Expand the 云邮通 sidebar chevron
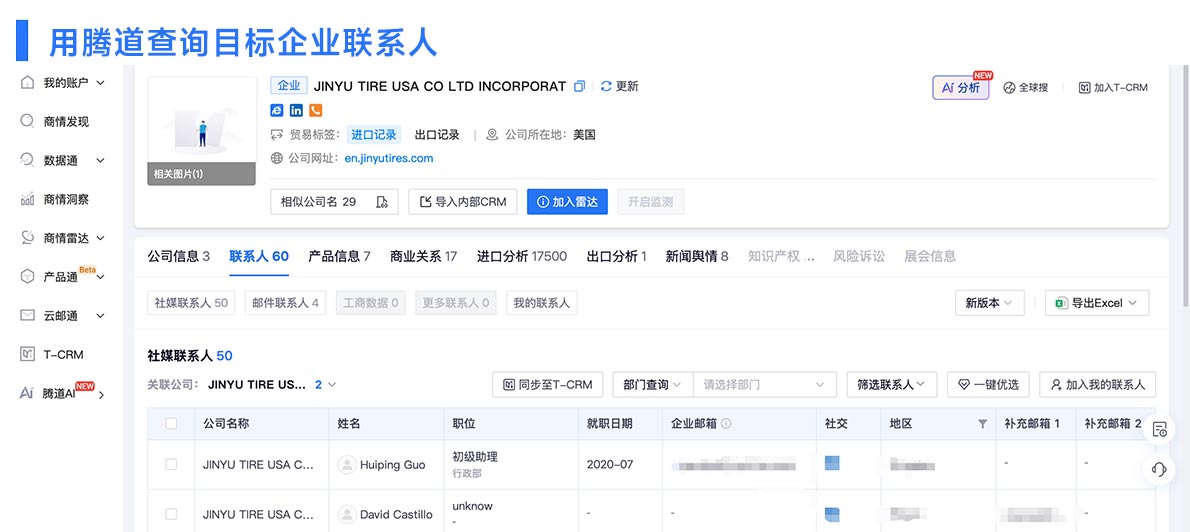The height and width of the screenshot is (532, 1190). coord(101,316)
